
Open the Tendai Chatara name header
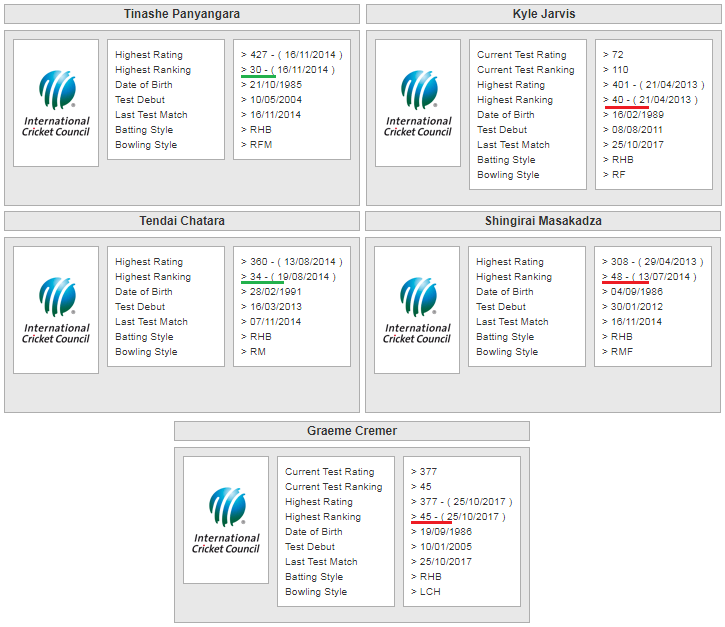point(182,221)
